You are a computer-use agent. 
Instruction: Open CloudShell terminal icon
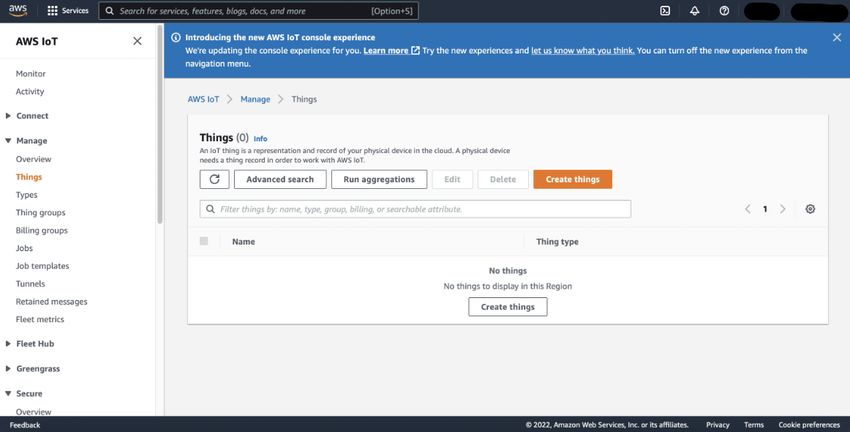(x=665, y=11)
